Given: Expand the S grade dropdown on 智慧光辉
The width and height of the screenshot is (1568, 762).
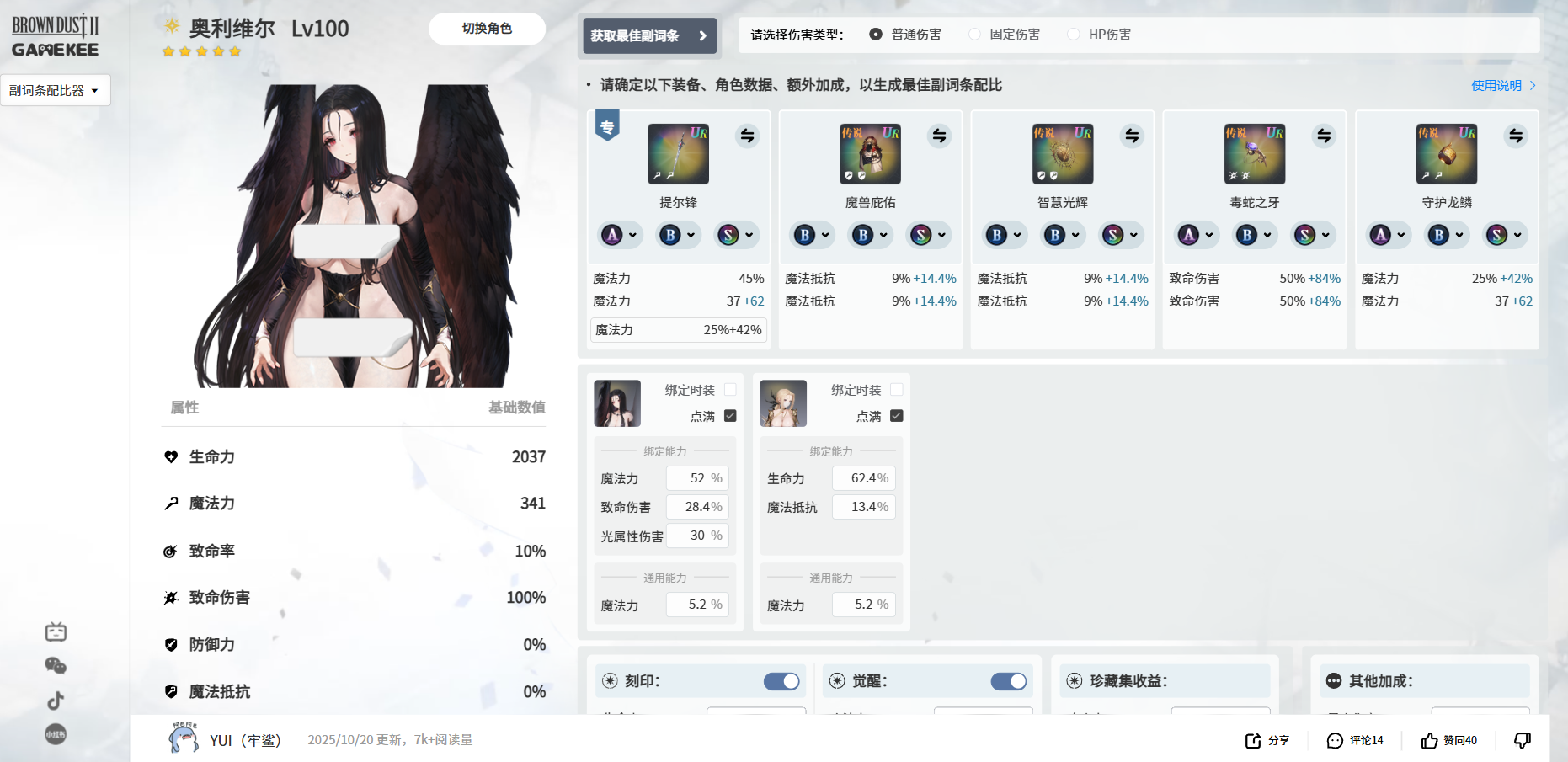Looking at the screenshot, I should point(1121,235).
